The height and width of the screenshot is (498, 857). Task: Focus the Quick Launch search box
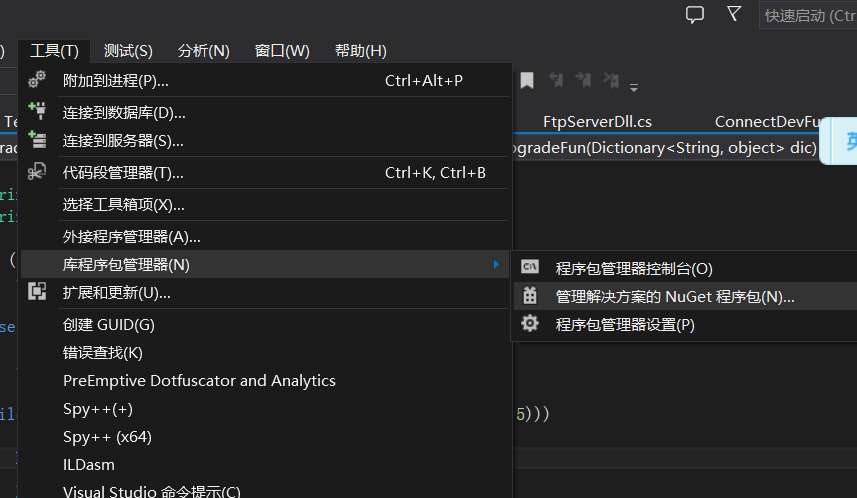click(808, 15)
